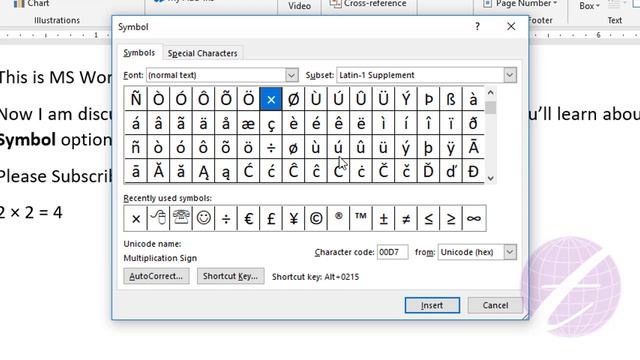640x360 pixels.
Task: Click the Video button in ribbon
Action: (x=299, y=6)
